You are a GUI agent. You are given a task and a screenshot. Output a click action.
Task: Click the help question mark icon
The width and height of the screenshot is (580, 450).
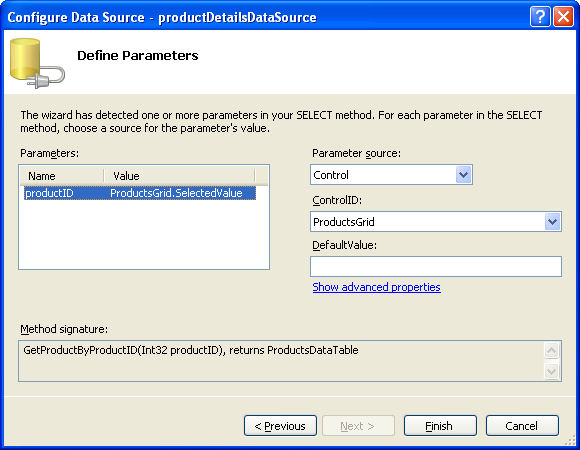(540, 17)
